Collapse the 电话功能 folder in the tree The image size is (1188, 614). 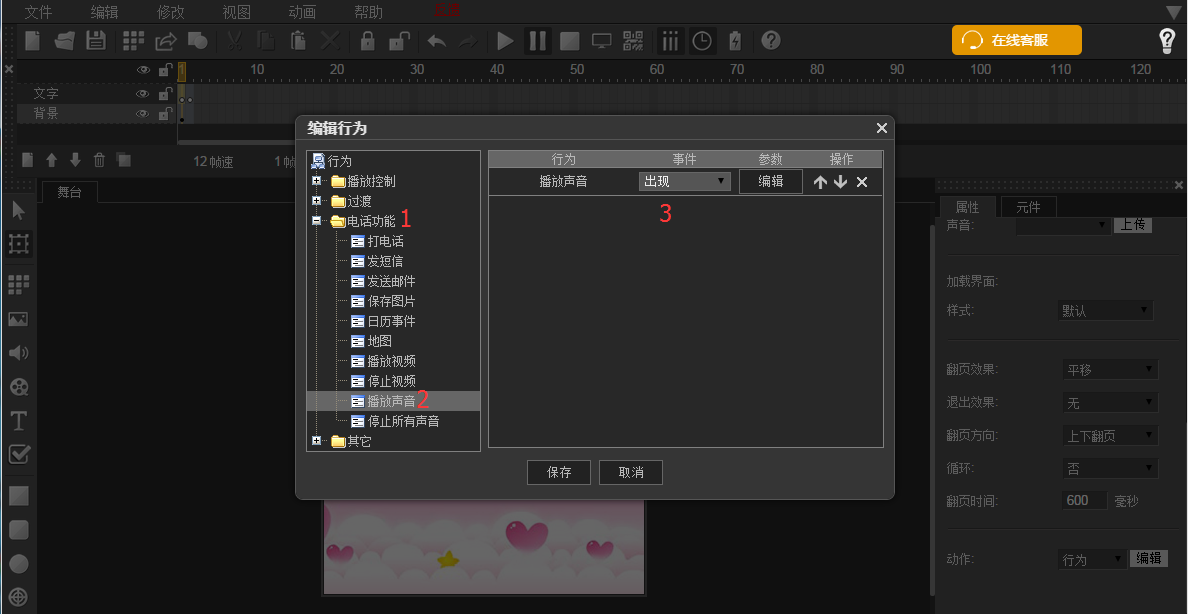tap(317, 219)
